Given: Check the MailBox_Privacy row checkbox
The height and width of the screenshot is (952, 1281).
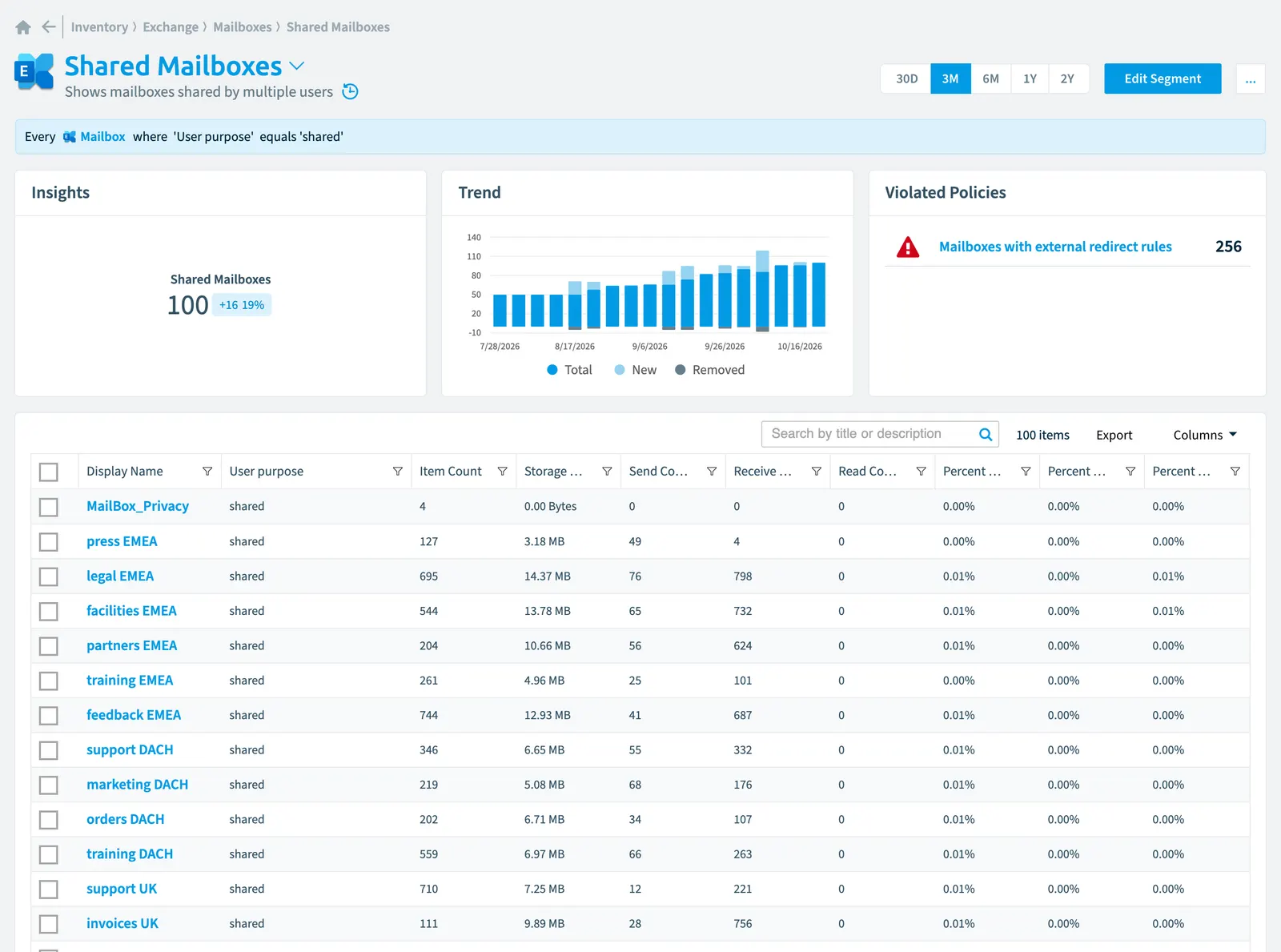Looking at the screenshot, I should pos(49,507).
